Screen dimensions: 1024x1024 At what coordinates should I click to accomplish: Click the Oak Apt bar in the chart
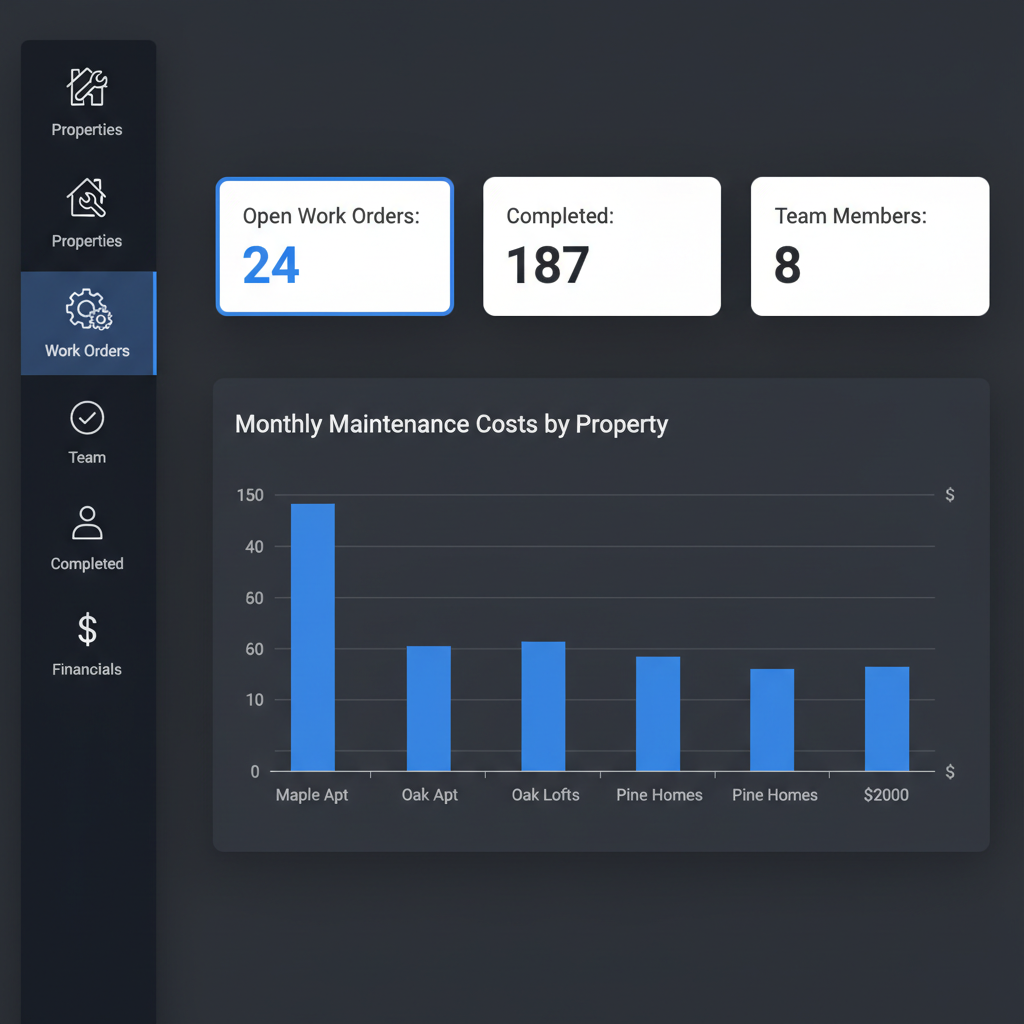[428, 709]
